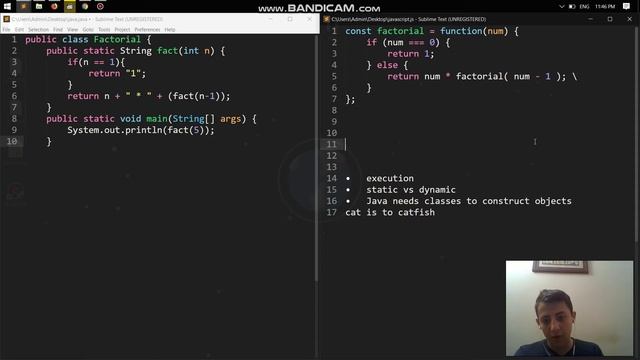Click line number 17 in javascript gutter
640x360 pixels.
331,212
